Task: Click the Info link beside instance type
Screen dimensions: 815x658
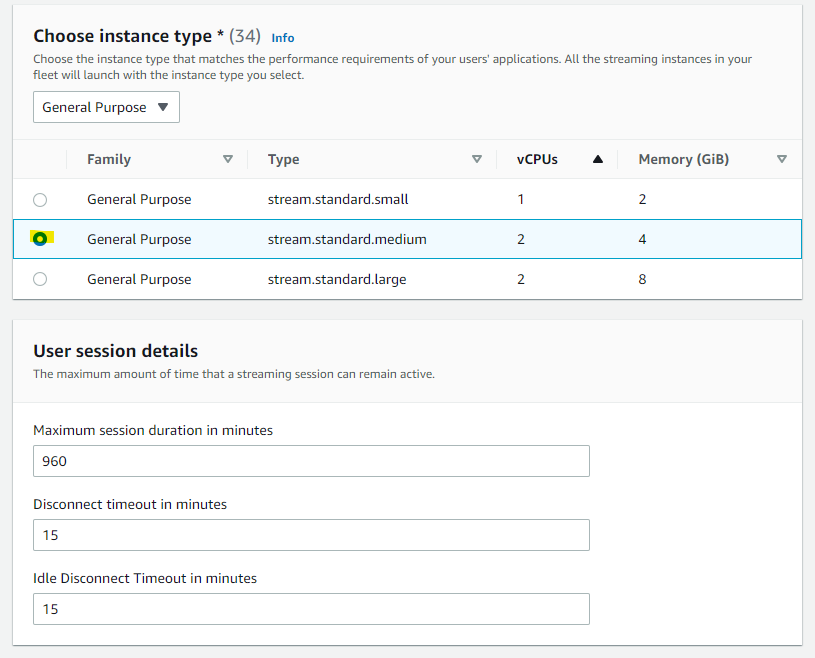Action: [x=283, y=38]
